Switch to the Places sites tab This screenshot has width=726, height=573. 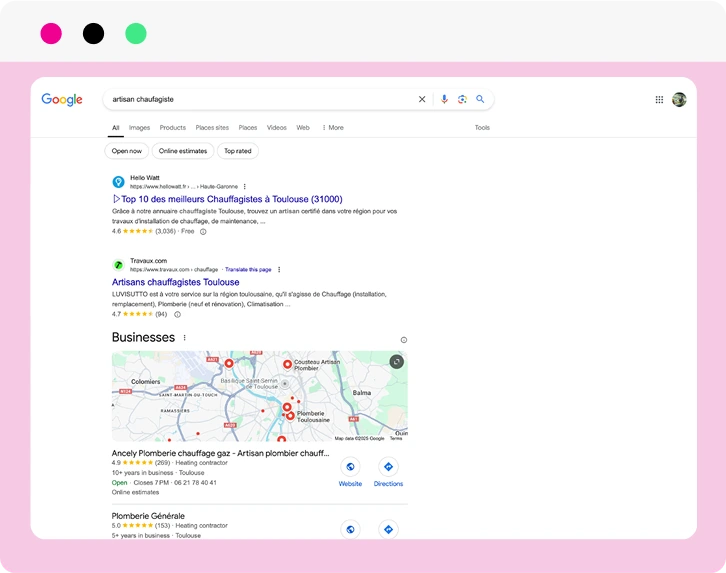point(212,128)
